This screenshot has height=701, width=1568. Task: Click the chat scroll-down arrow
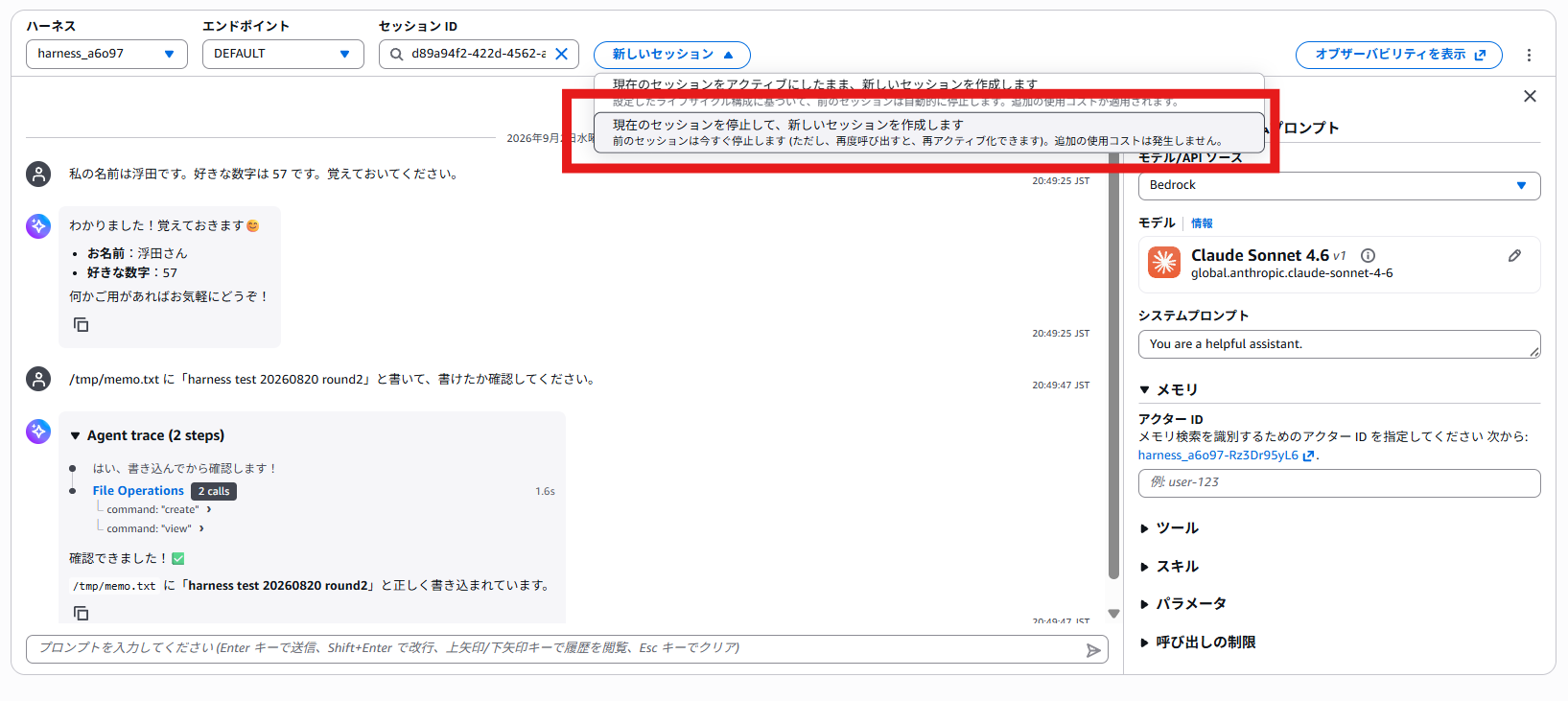pyautogui.click(x=1113, y=614)
